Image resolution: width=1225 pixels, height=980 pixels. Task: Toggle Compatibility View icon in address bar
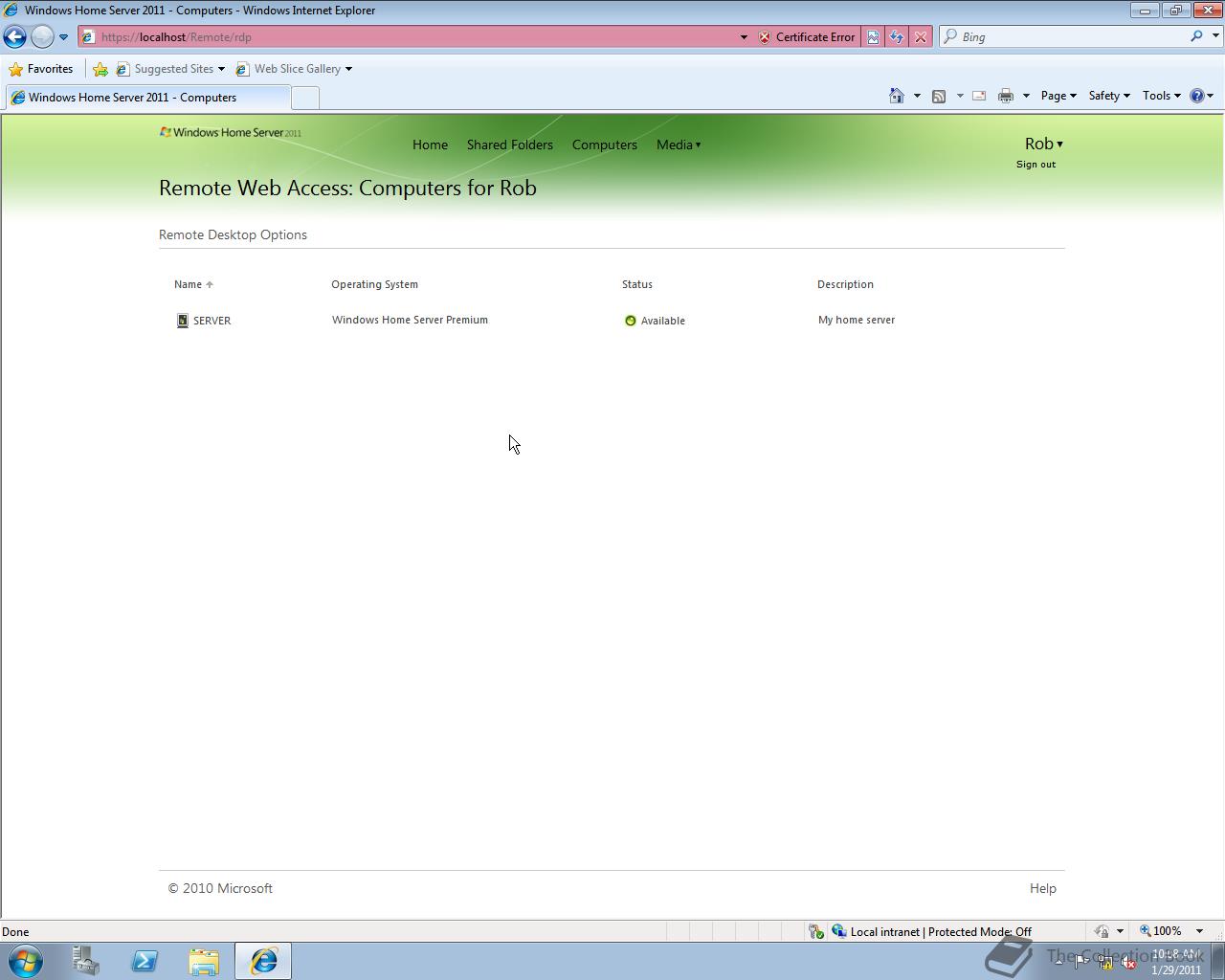(873, 37)
